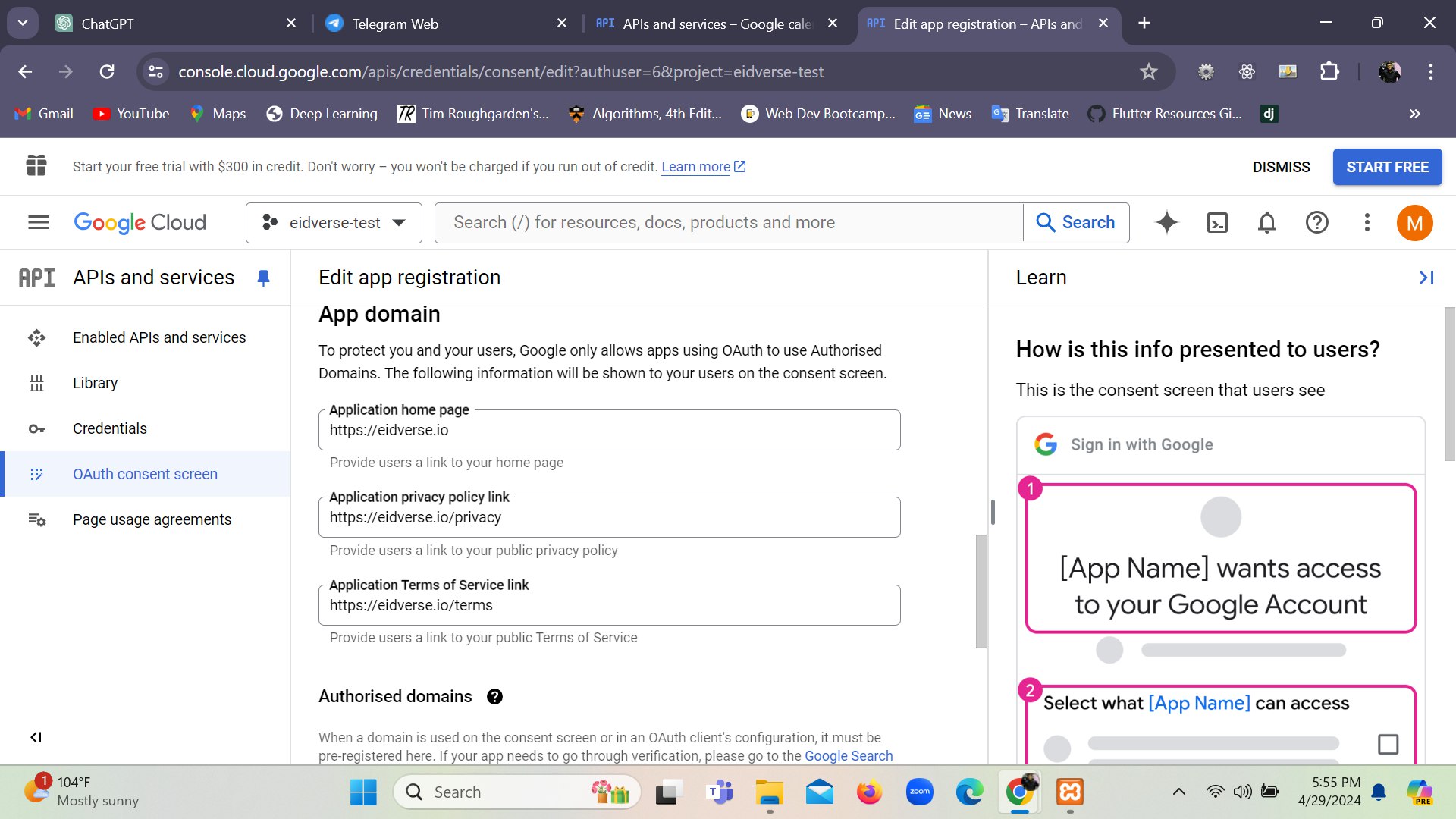Open the YouTube bookmark
This screenshot has width=1456, height=819.
click(131, 114)
